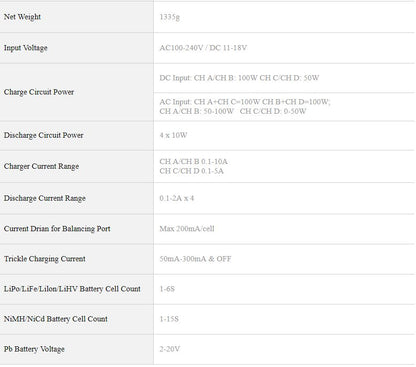Click the Charge Circuit Power label
Viewport: 416px width, 367px height.
(39, 92)
